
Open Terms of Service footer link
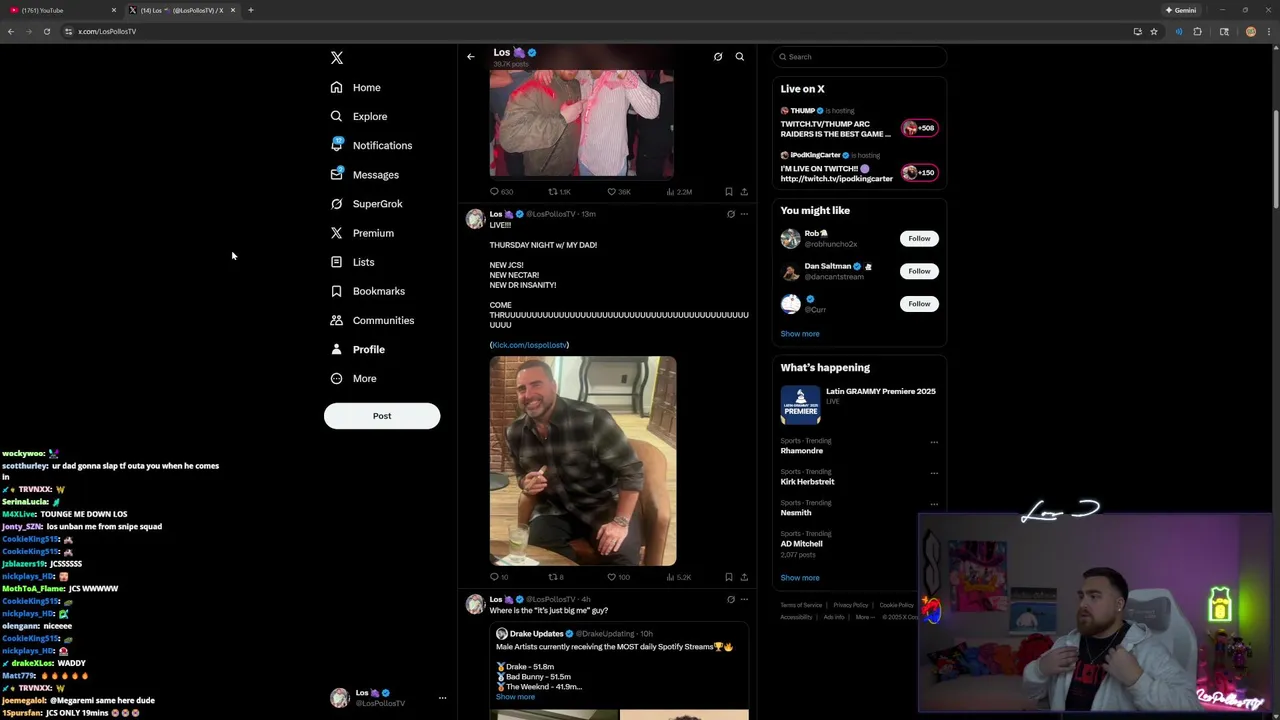pyautogui.click(x=801, y=605)
